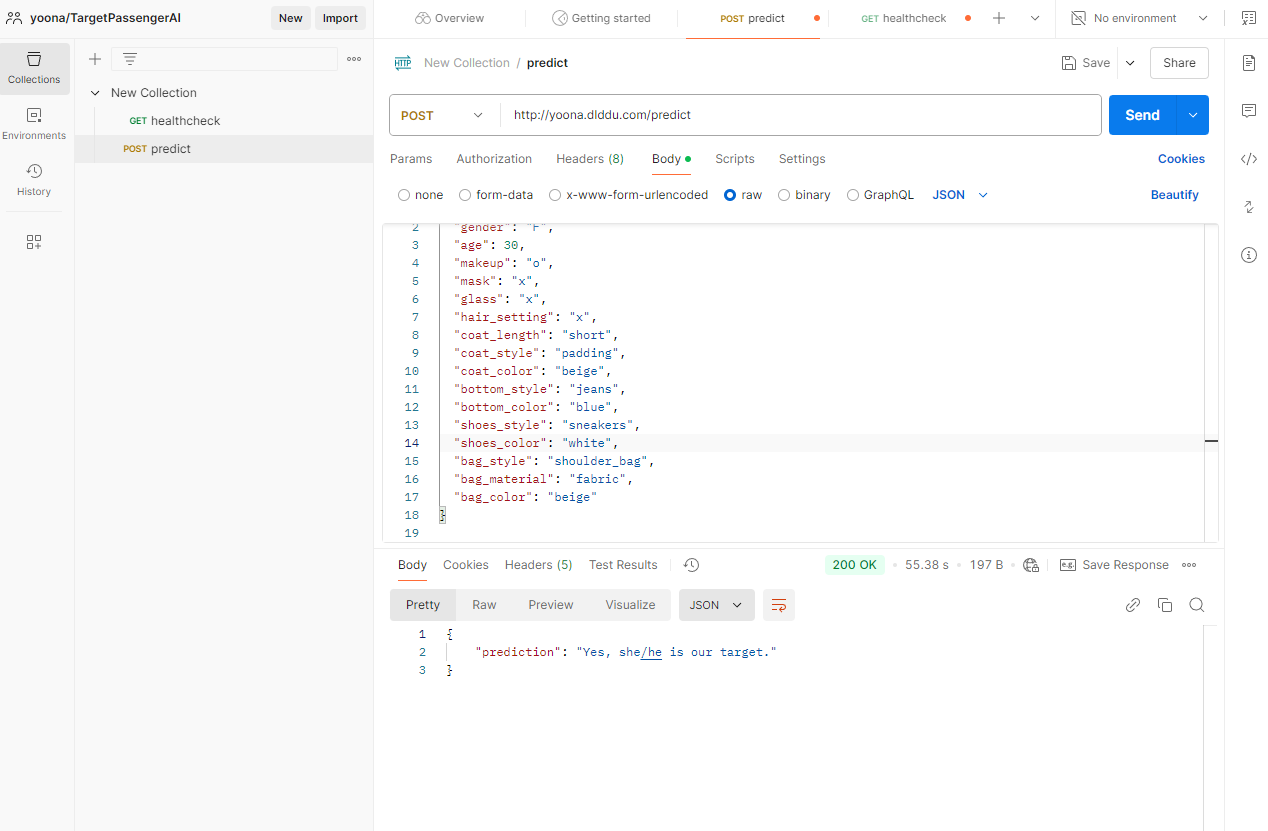The height and width of the screenshot is (831, 1268).
Task: Click Save Response button
Action: coord(1114,565)
